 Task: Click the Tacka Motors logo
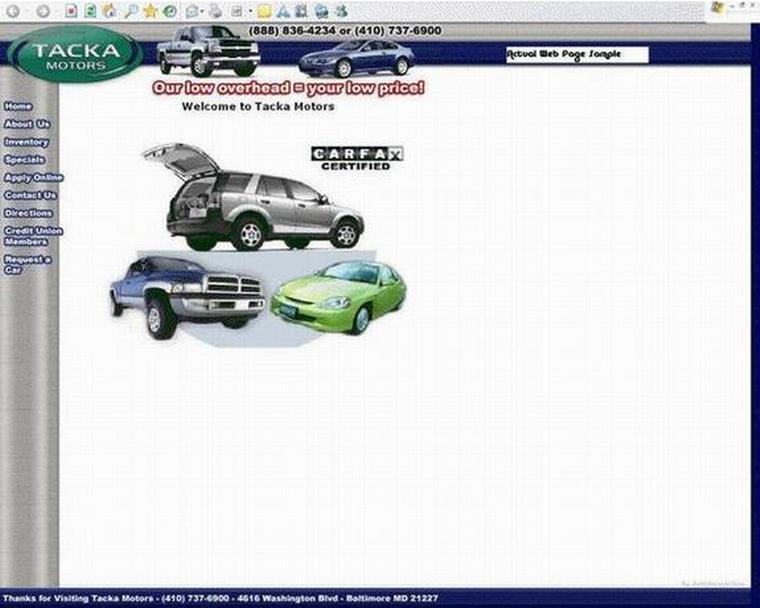[x=75, y=53]
